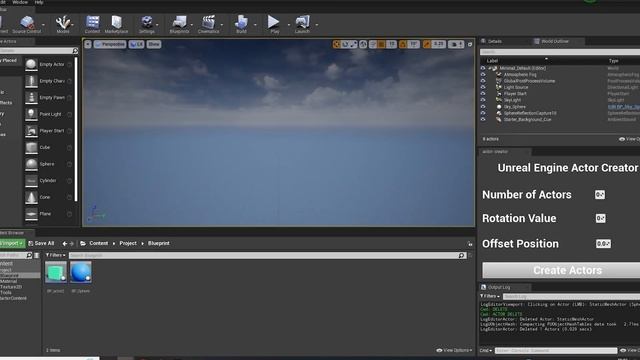This screenshot has width=640, height=360.
Task: Select the Plane placement icon
Action: [31, 214]
